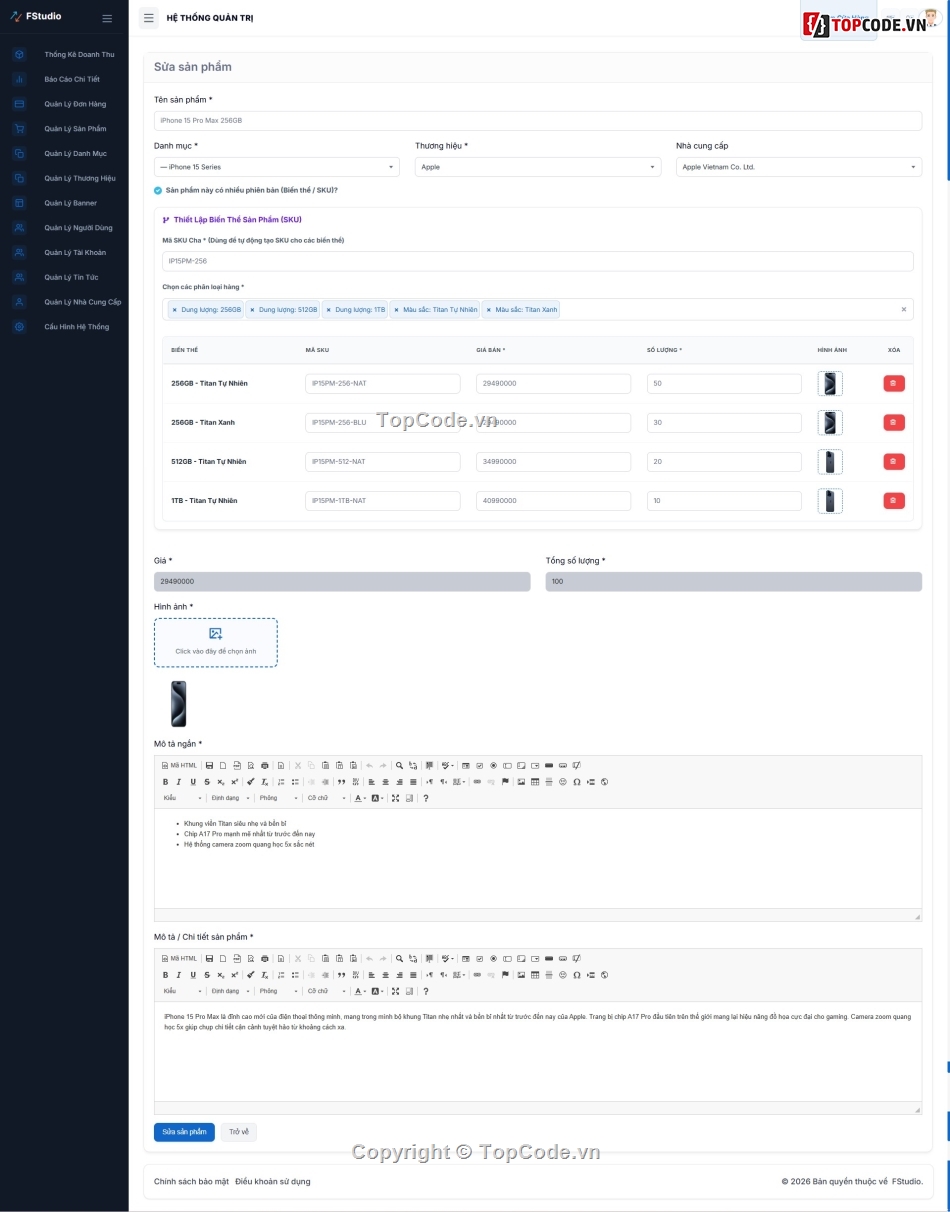Click the 512GB variant image thumbnail

click(830, 461)
